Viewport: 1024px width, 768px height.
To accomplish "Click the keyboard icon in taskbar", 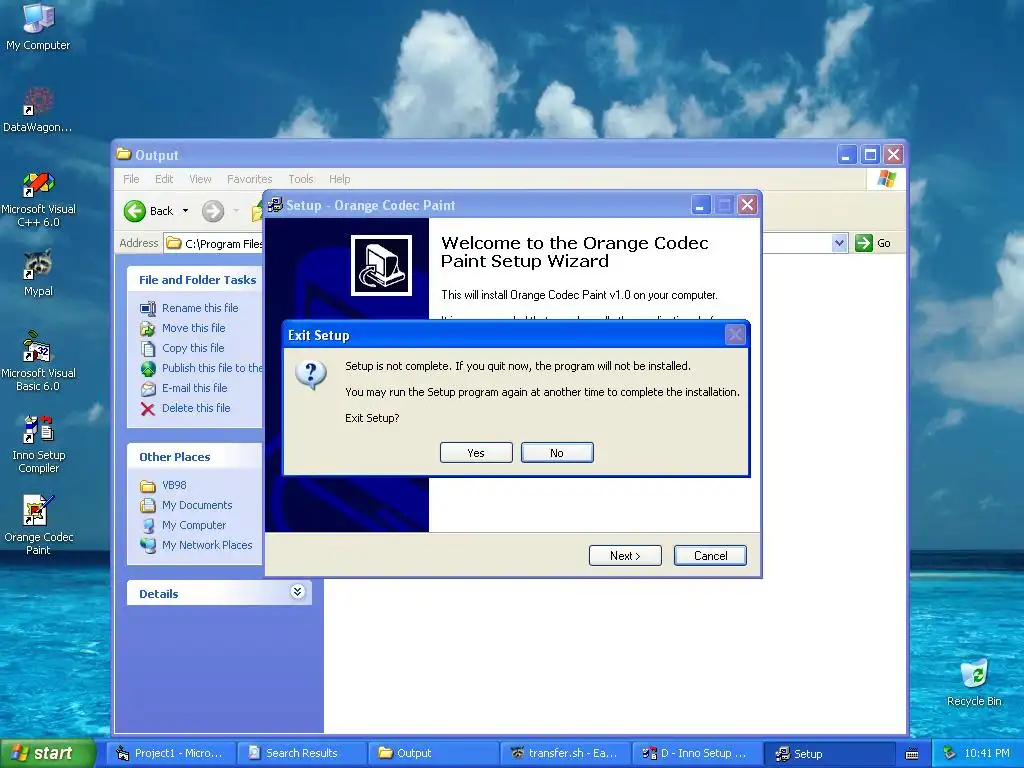I will pyautogui.click(x=912, y=754).
